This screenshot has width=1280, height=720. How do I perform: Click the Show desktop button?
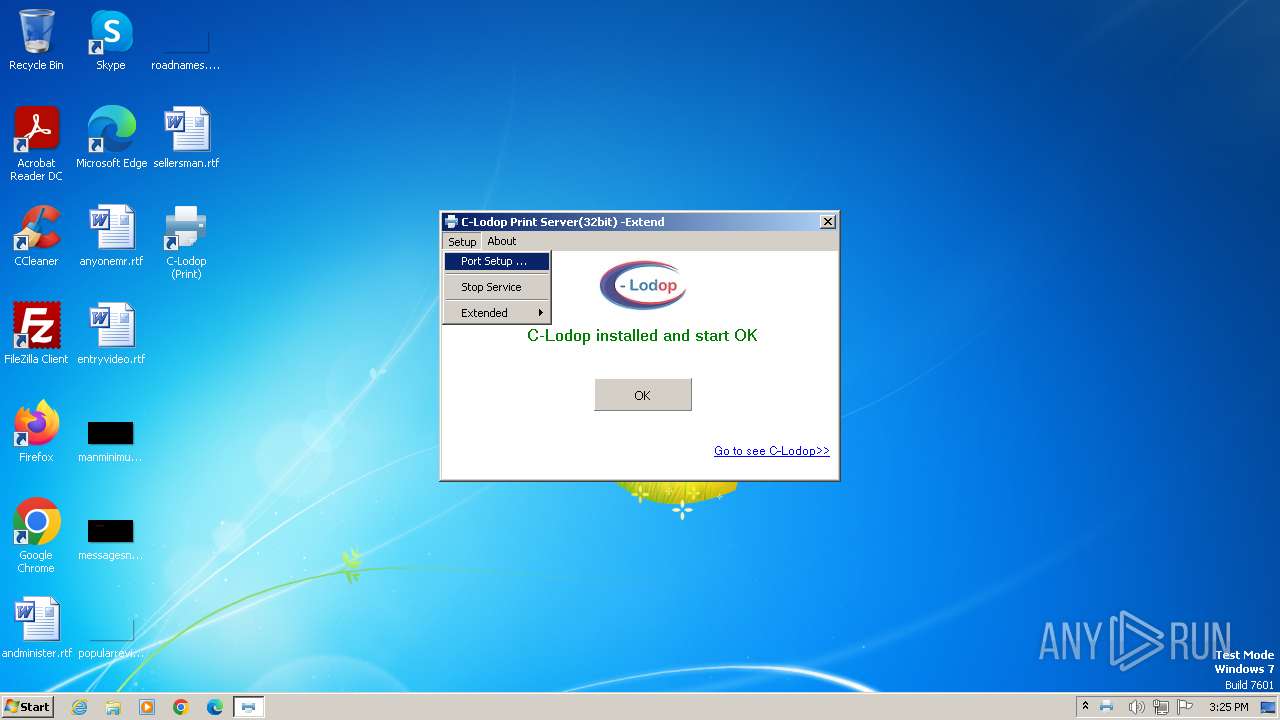pyautogui.click(x=1268, y=707)
